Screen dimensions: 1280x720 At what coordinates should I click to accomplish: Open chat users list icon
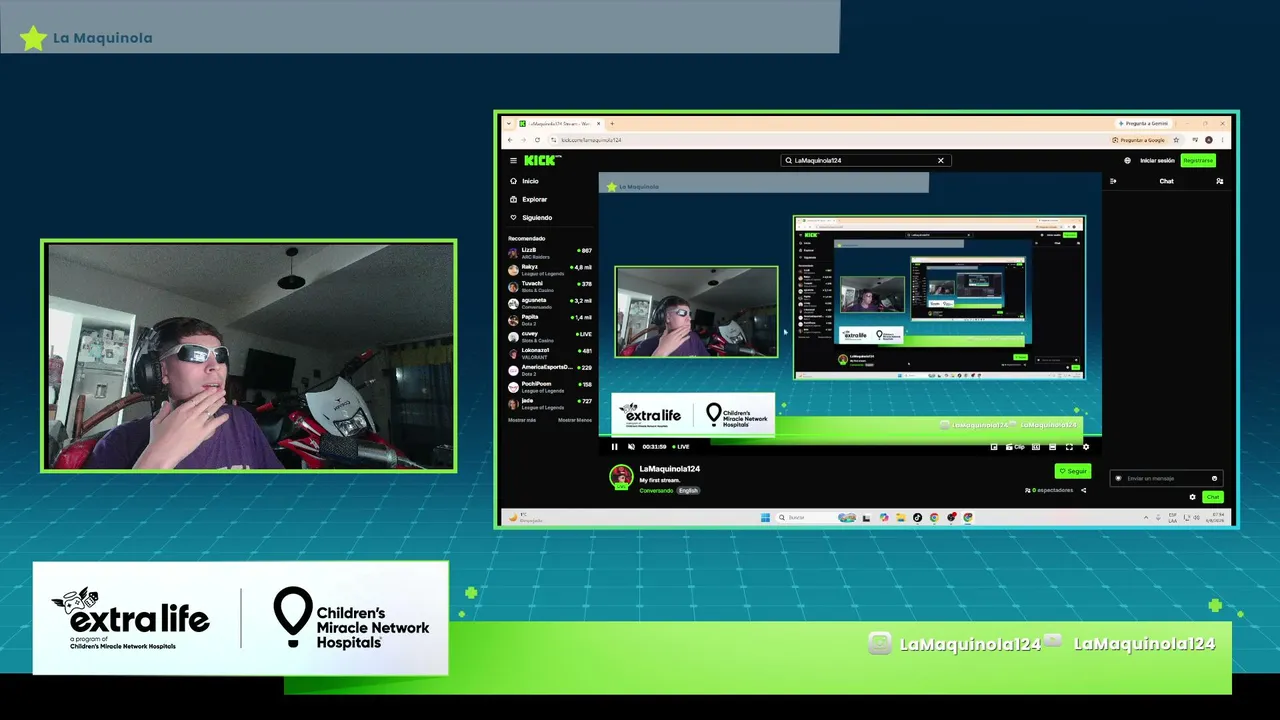pos(1220,181)
